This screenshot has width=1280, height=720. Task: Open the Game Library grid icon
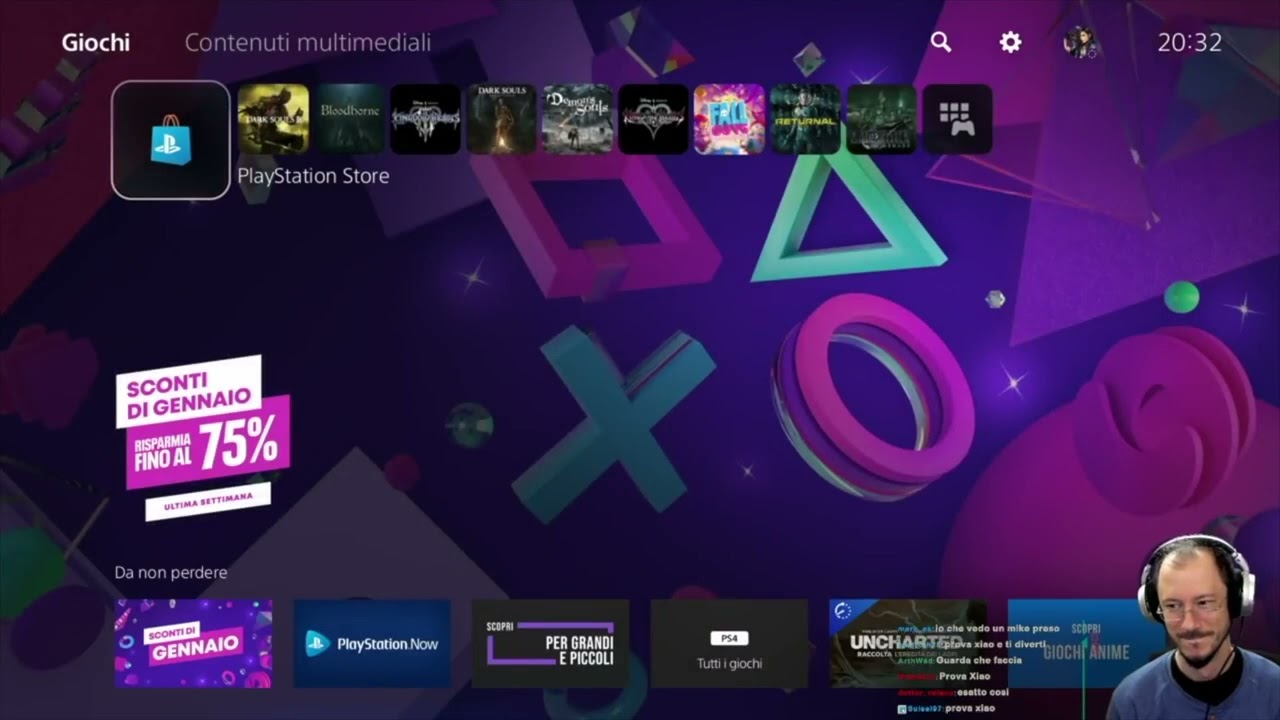click(x=957, y=119)
